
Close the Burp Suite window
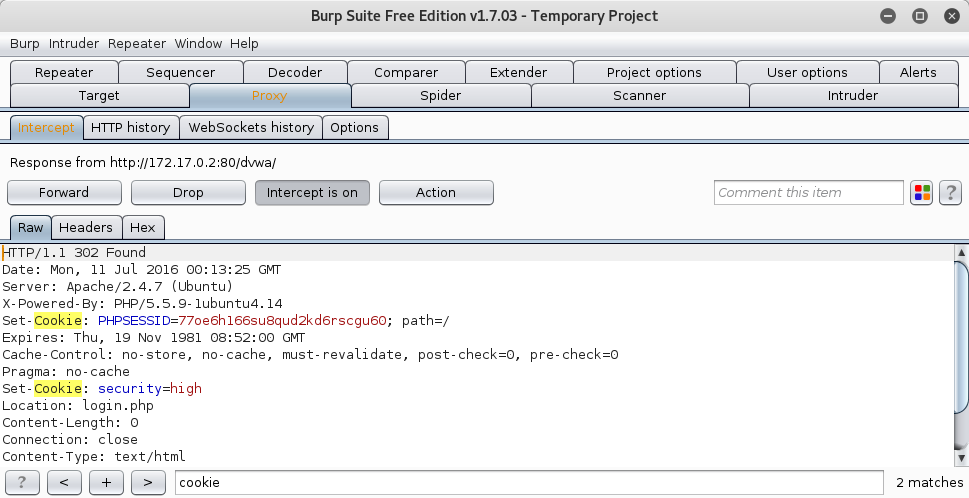(x=952, y=16)
